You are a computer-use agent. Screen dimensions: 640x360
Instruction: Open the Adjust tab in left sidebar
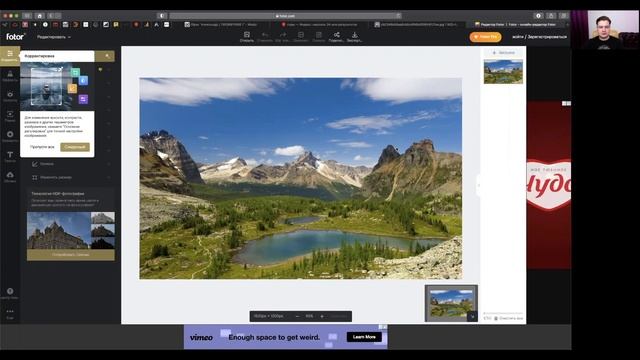(x=10, y=56)
